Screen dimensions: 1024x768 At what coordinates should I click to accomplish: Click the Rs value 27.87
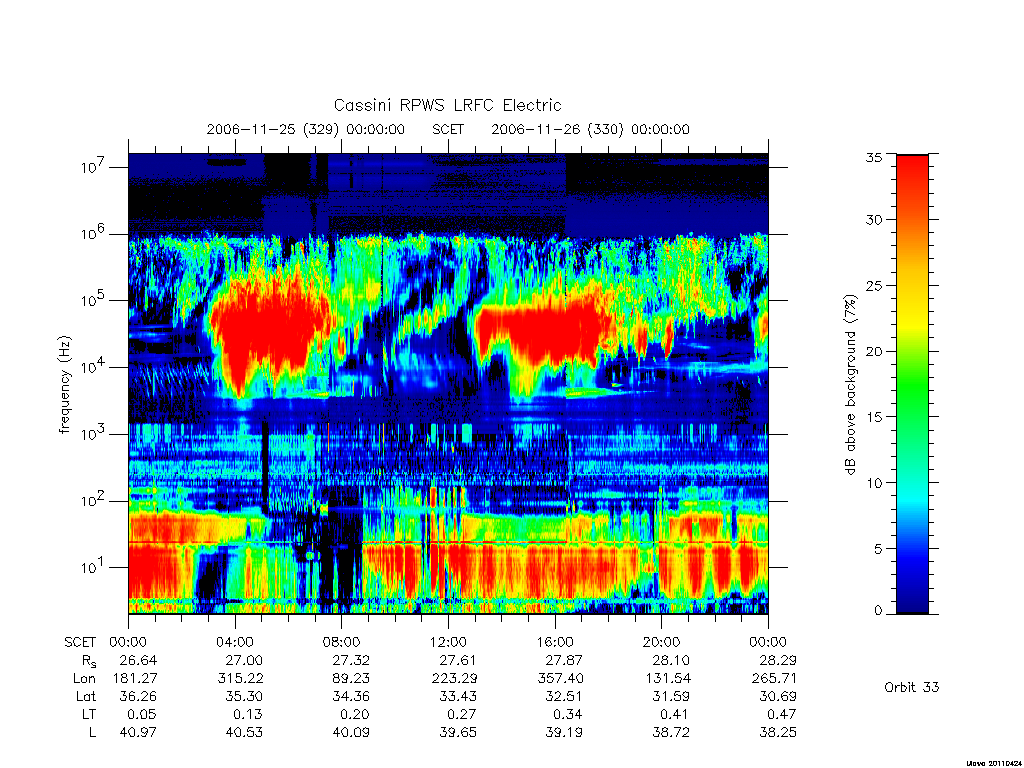tap(564, 660)
